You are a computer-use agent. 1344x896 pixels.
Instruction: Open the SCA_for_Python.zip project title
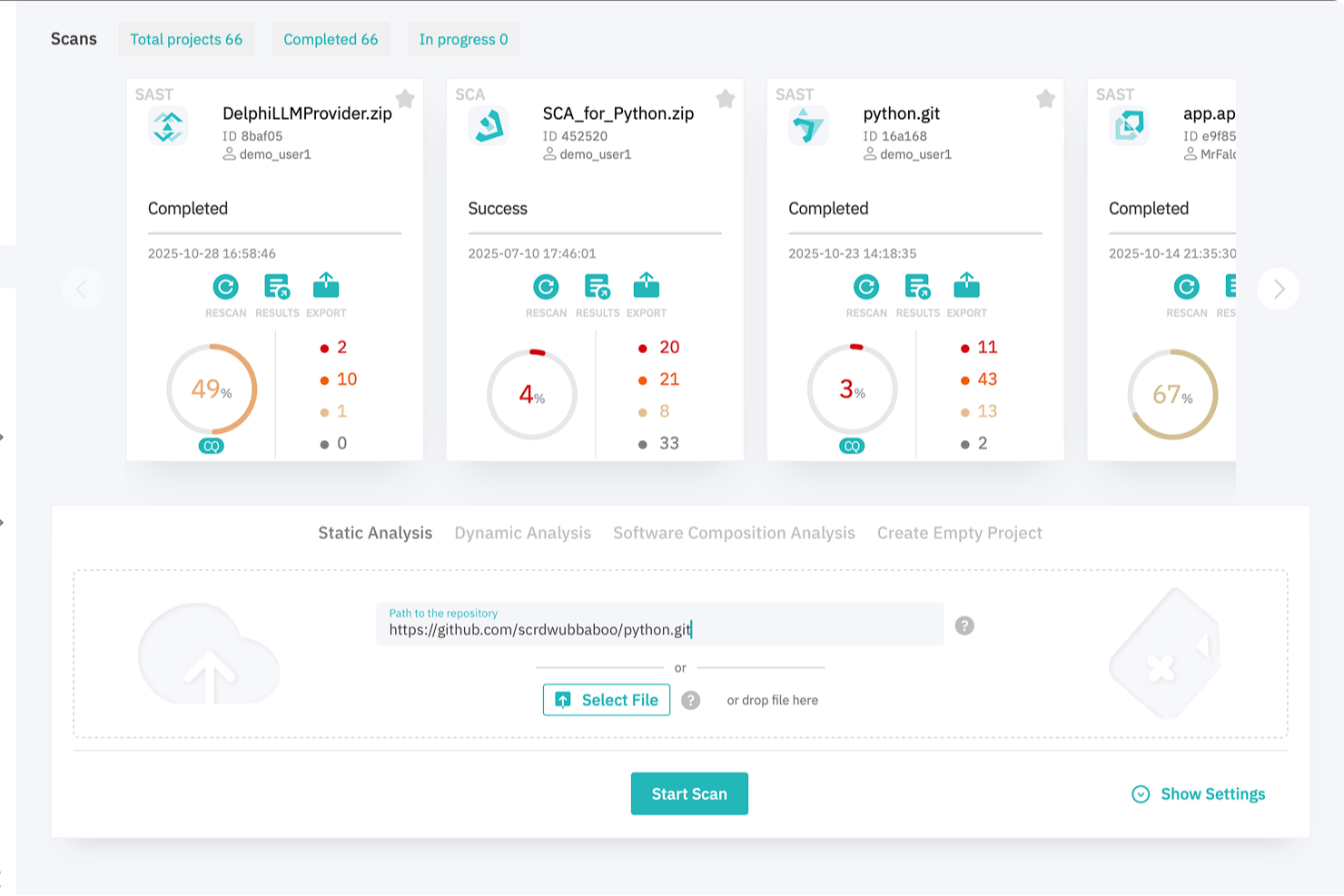click(x=618, y=113)
